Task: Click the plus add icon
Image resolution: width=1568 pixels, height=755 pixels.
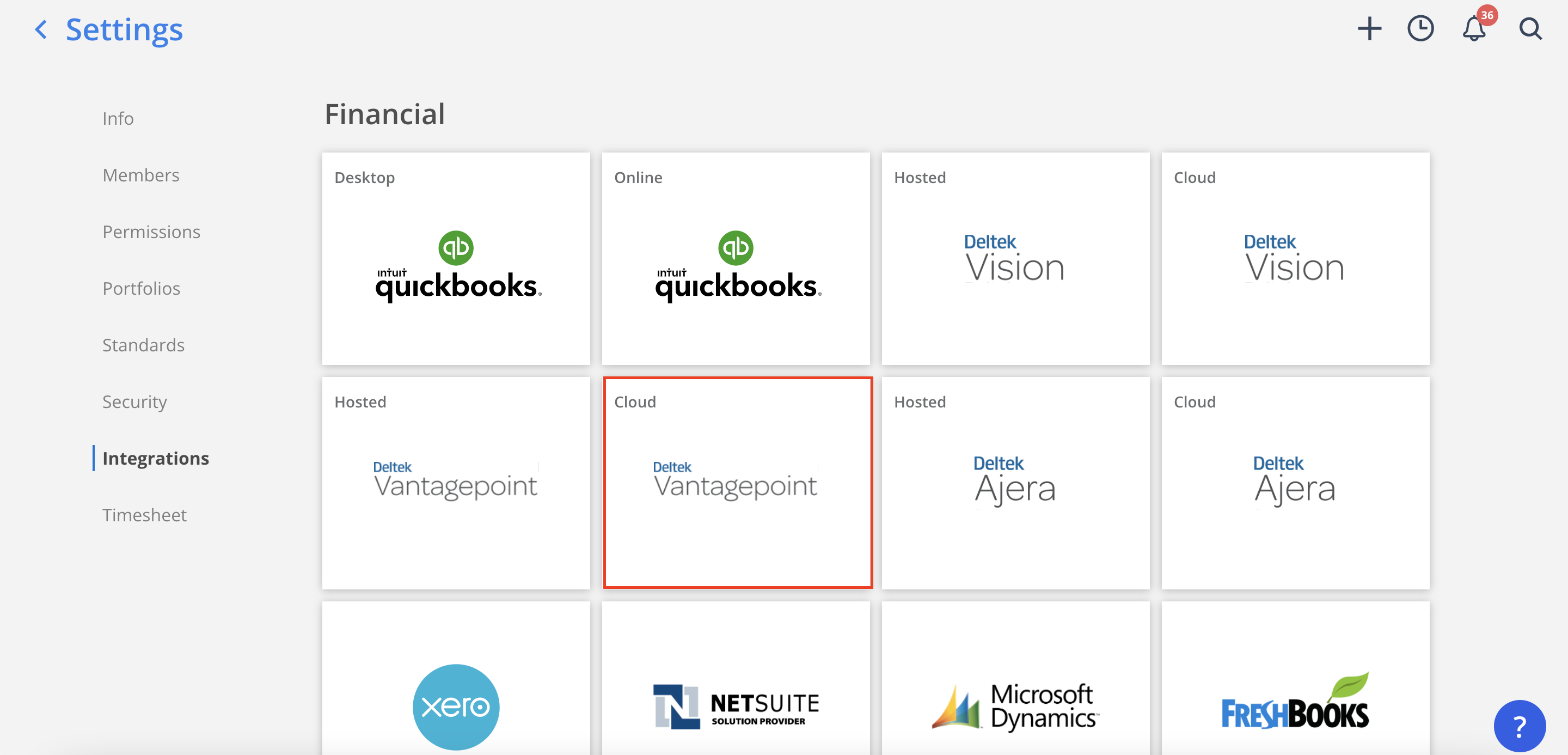Action: pos(1369,29)
